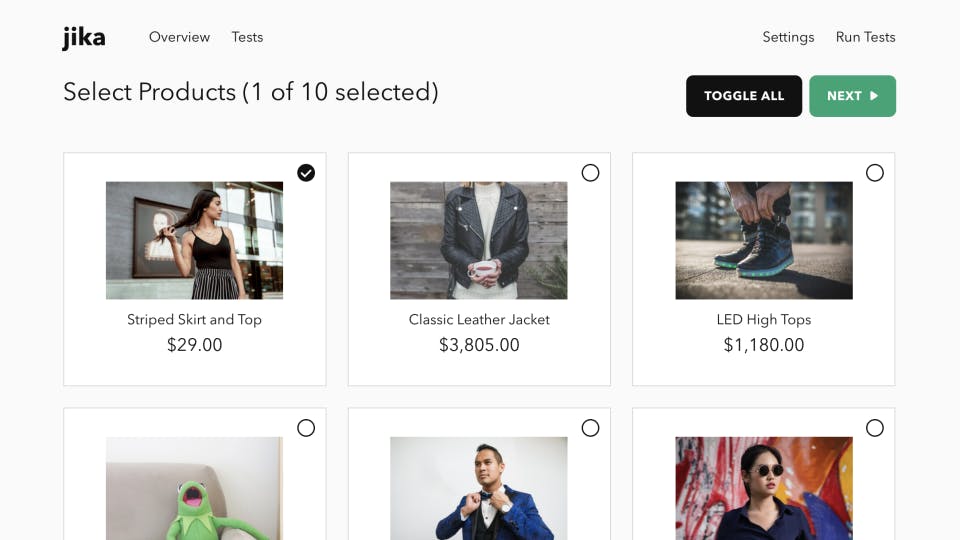
Task: Tick the circle on the sunglasses woman card
Action: click(875, 428)
